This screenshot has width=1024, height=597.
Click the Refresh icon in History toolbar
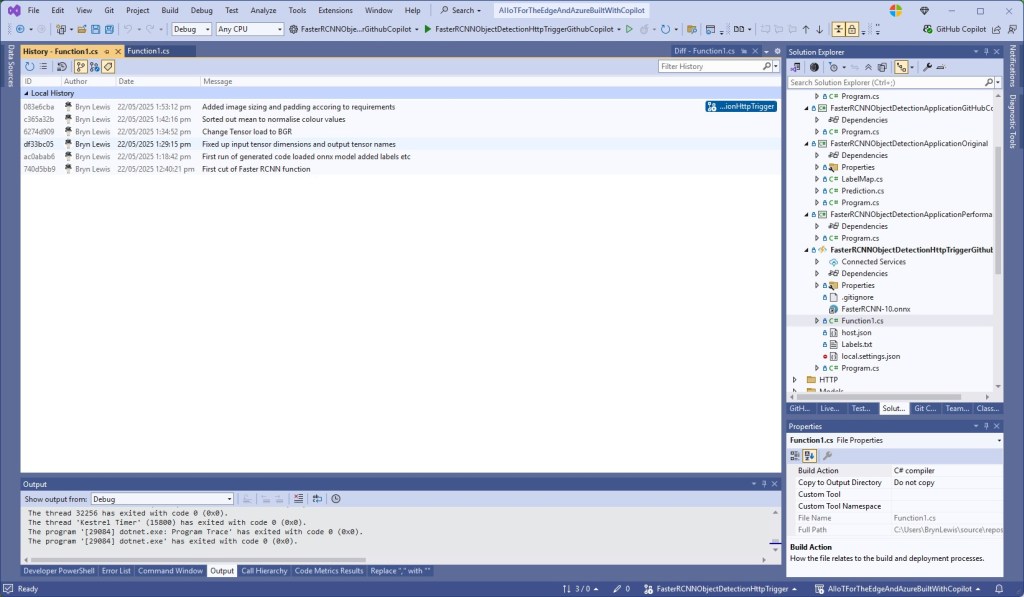pos(30,67)
